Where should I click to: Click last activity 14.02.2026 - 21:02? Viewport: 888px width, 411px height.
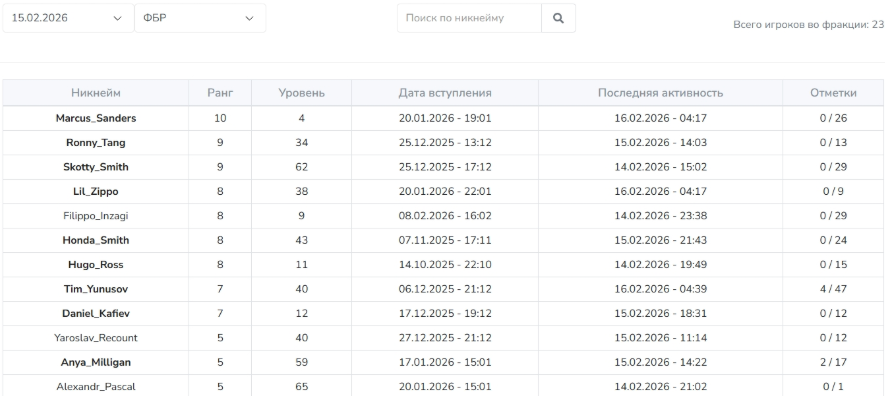(660, 387)
